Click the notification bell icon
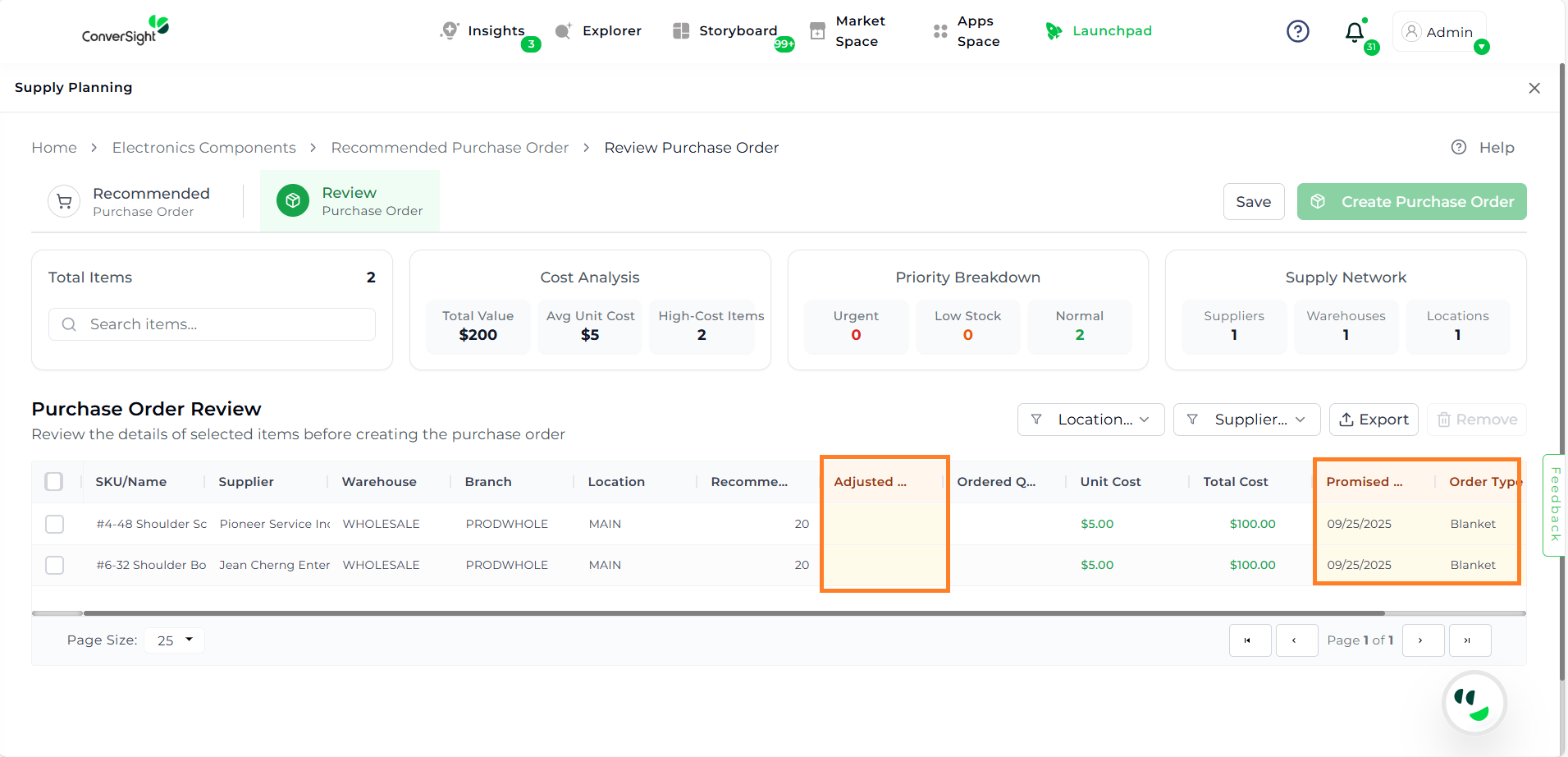 point(1354,32)
